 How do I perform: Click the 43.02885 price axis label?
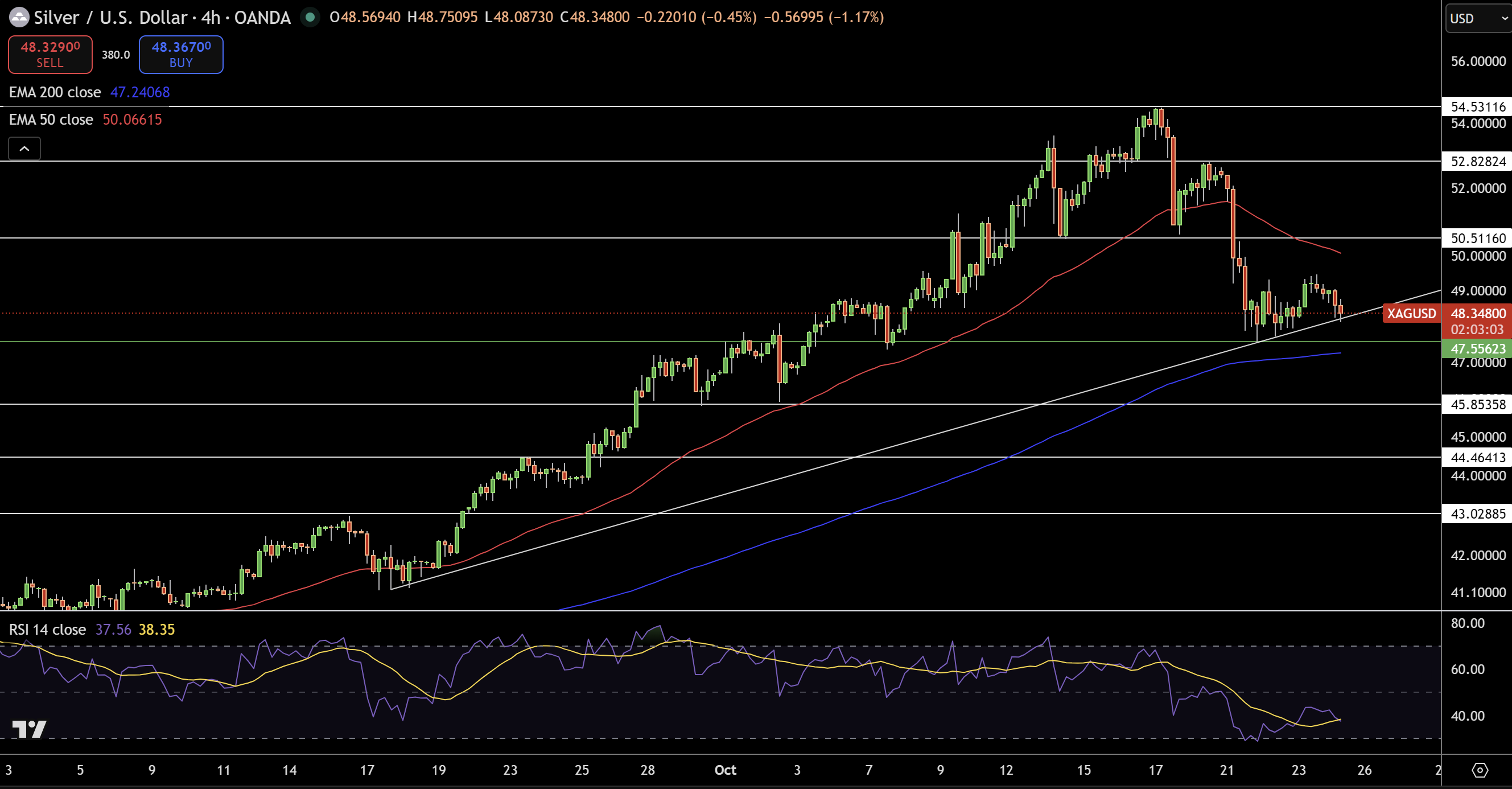(1477, 514)
